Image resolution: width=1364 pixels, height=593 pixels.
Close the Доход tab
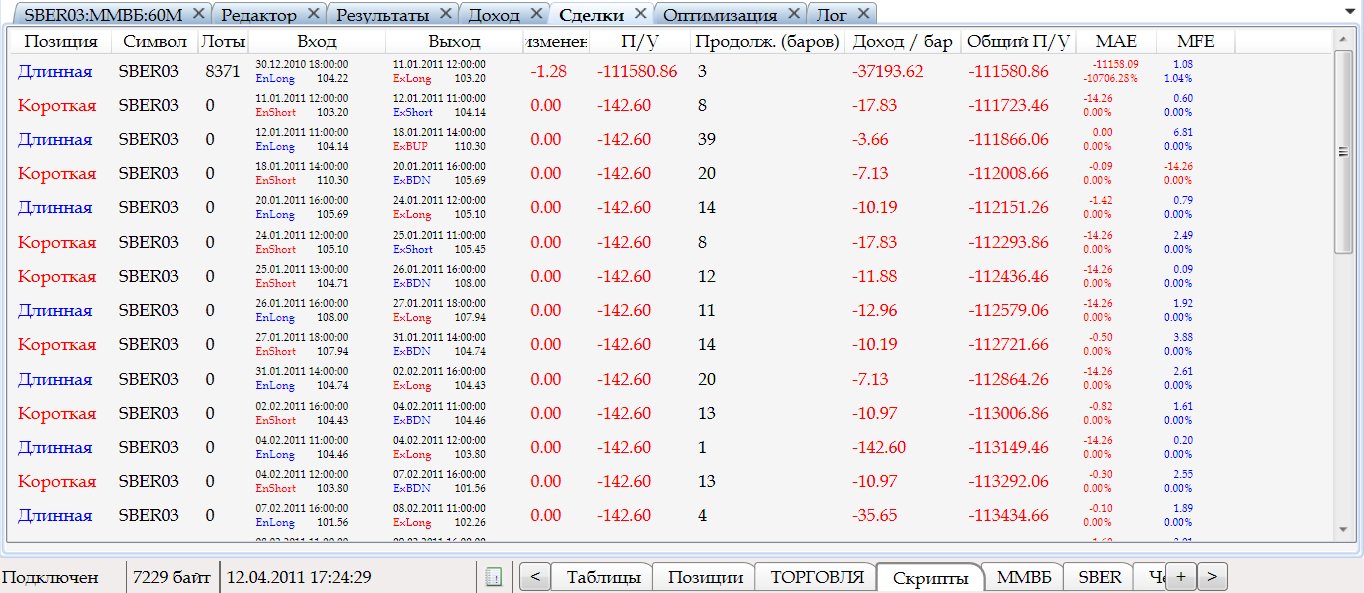536,14
